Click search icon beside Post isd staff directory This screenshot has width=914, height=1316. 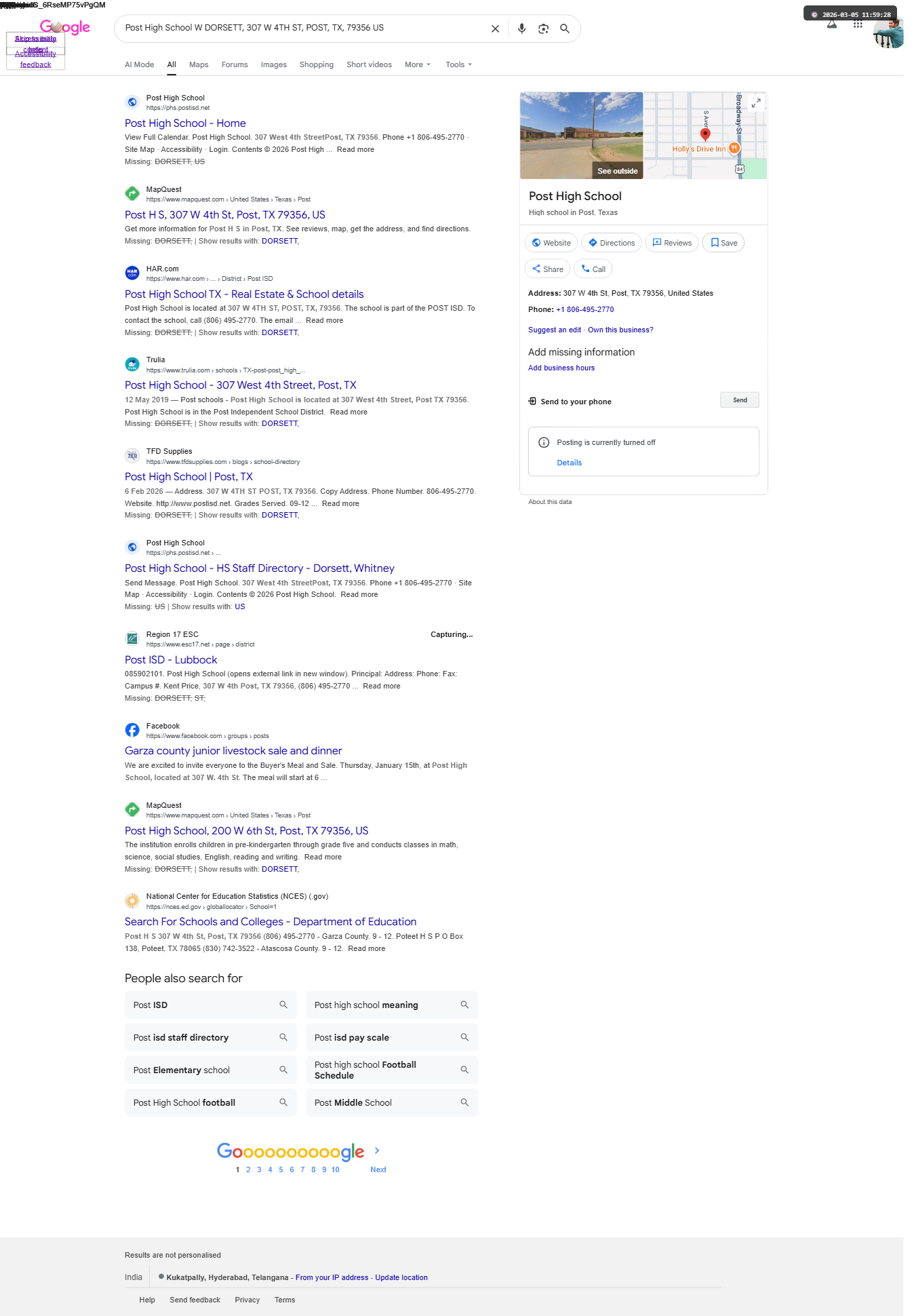coord(283,1037)
